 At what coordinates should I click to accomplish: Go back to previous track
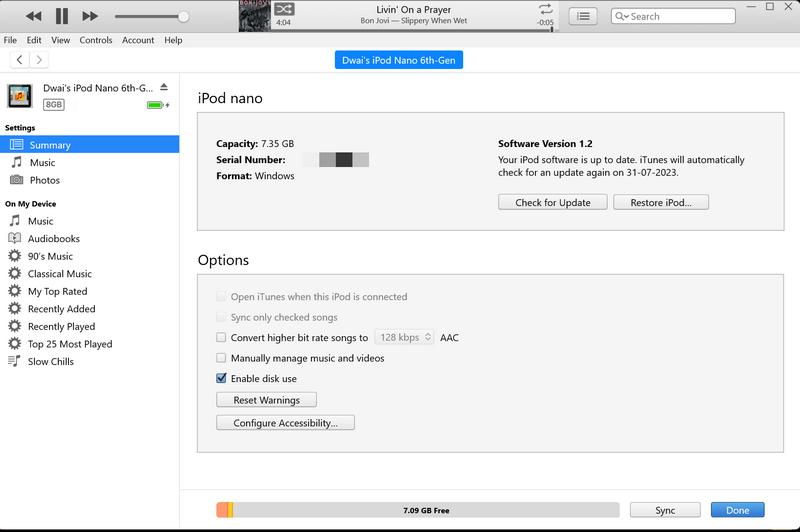point(34,16)
